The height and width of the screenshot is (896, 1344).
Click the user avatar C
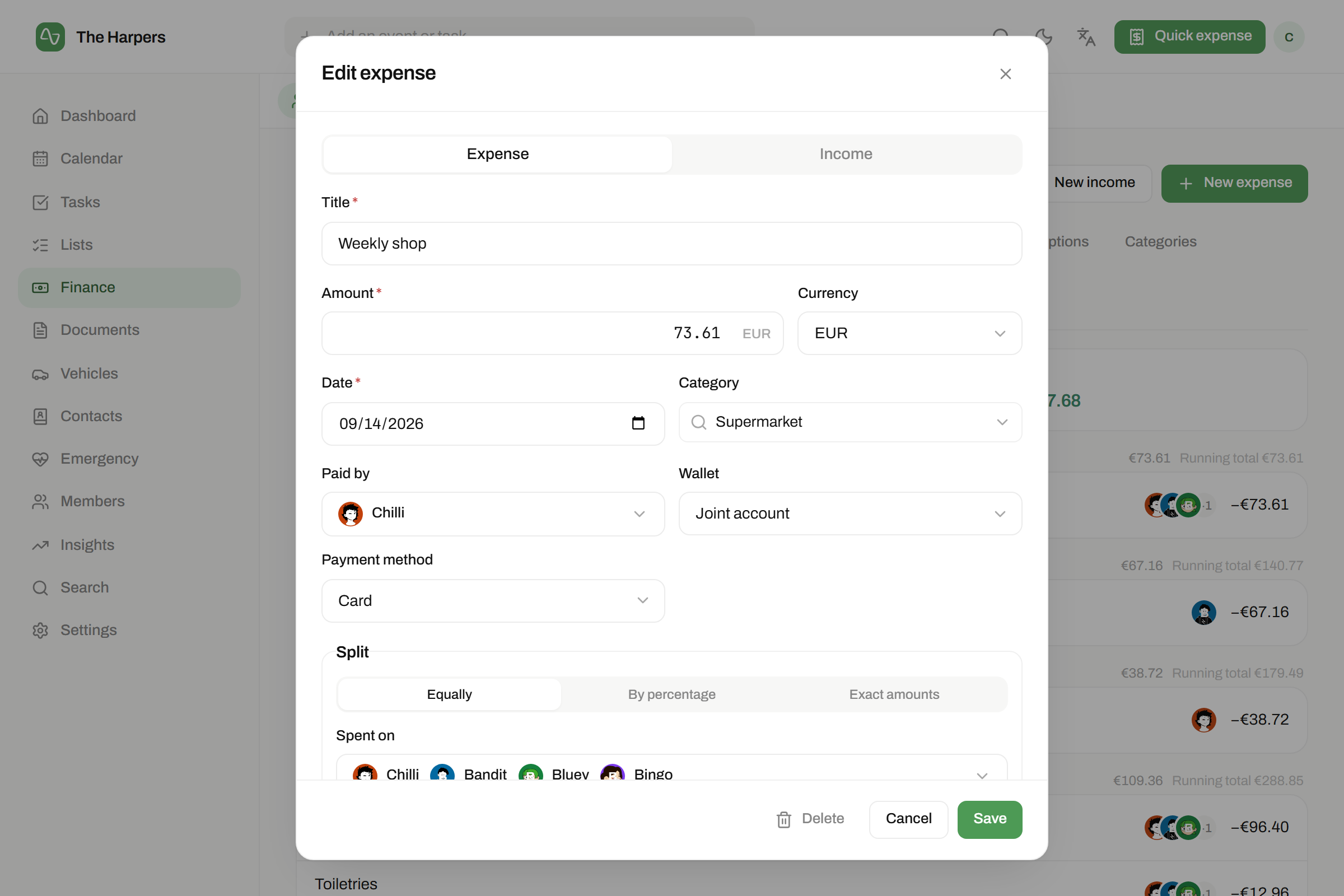[x=1289, y=37]
